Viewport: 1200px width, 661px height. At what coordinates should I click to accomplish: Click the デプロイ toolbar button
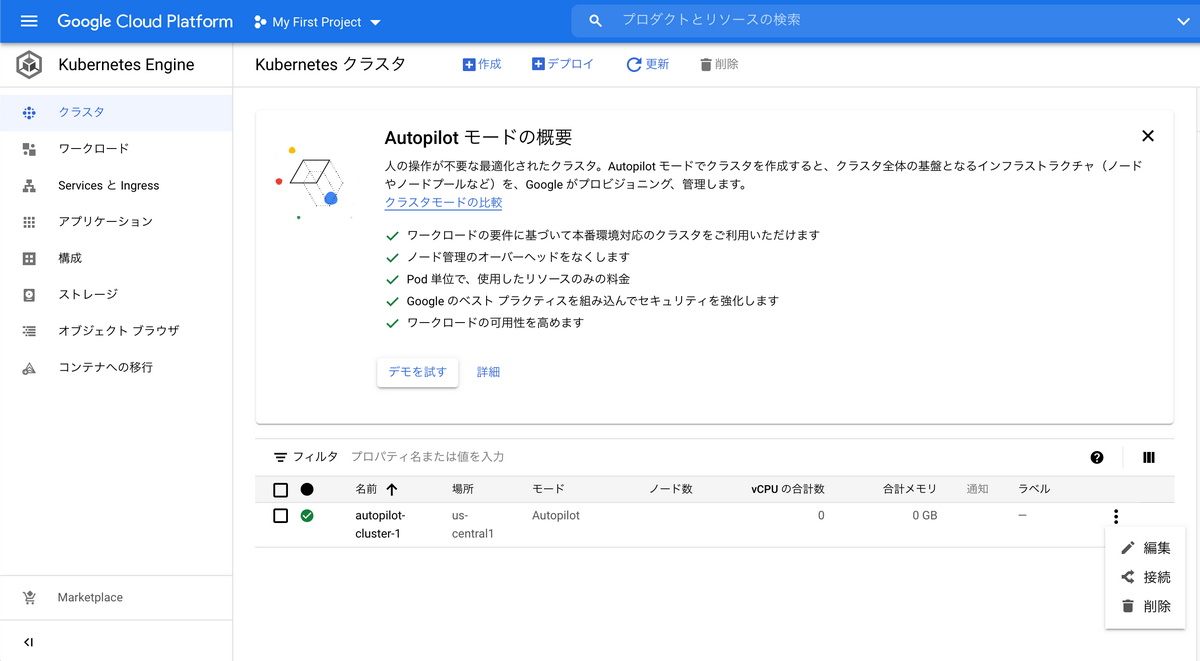pyautogui.click(x=563, y=65)
